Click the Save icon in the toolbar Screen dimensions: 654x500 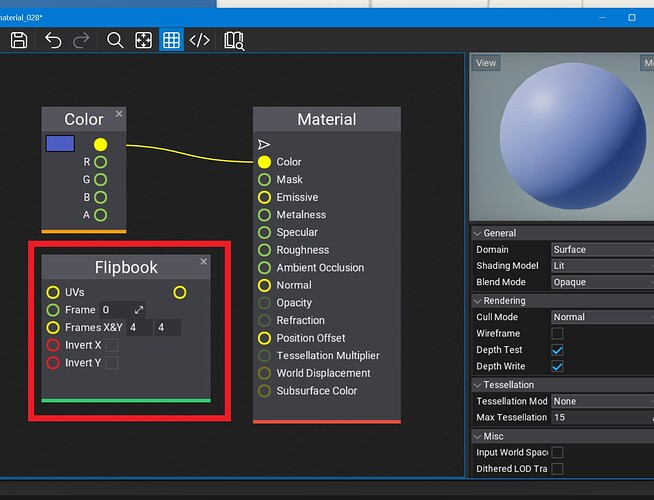point(19,40)
